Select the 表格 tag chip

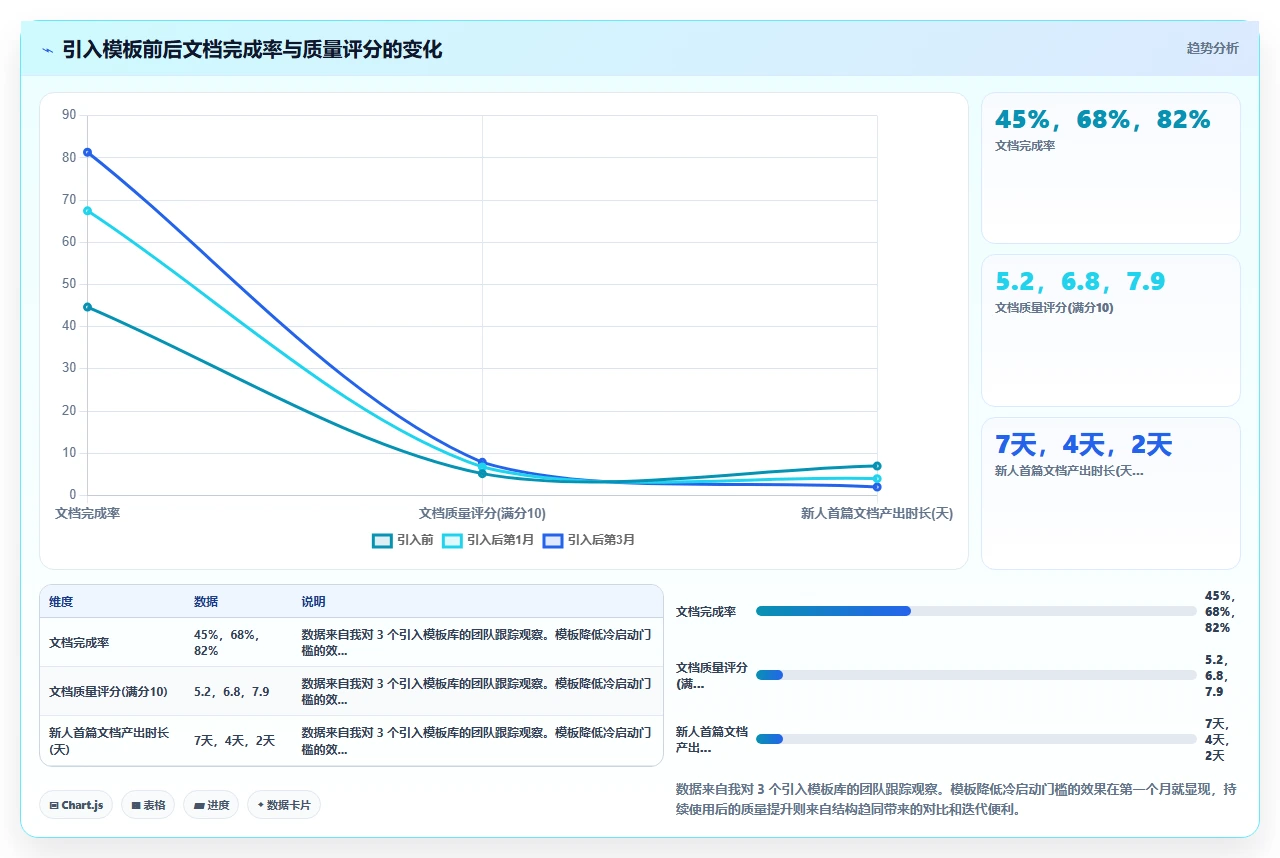tap(148, 805)
